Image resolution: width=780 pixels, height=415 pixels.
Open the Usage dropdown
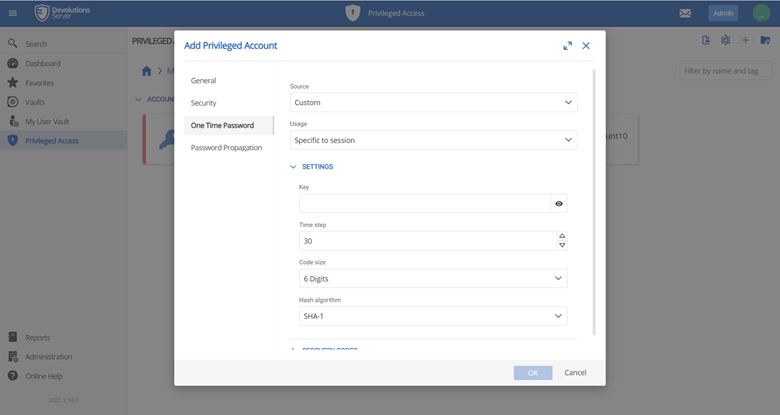point(433,140)
